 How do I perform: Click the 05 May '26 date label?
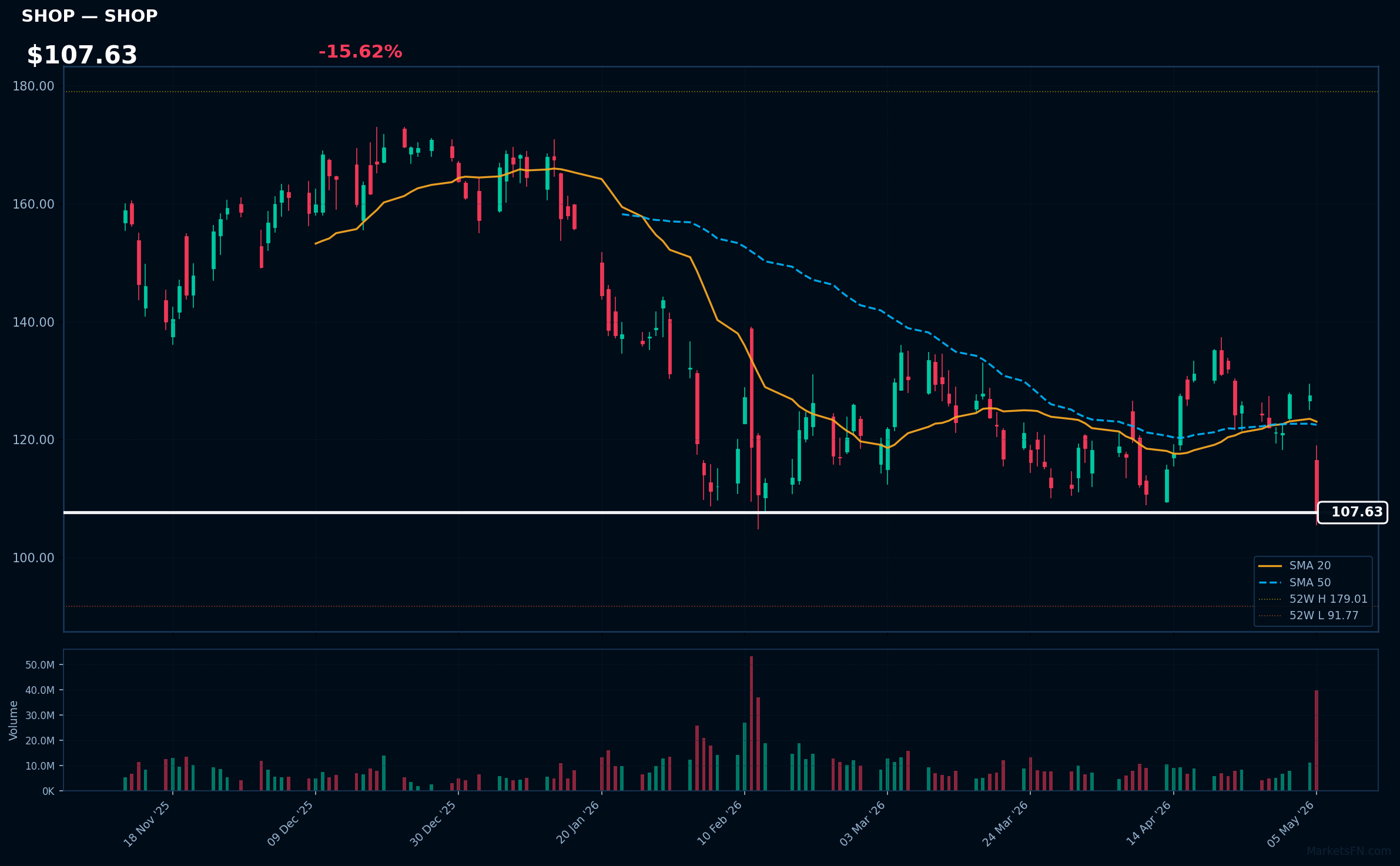click(x=1291, y=824)
